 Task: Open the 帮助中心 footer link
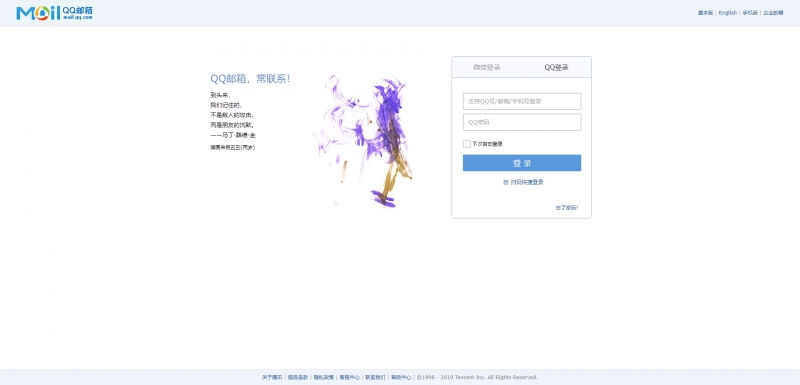tap(401, 377)
